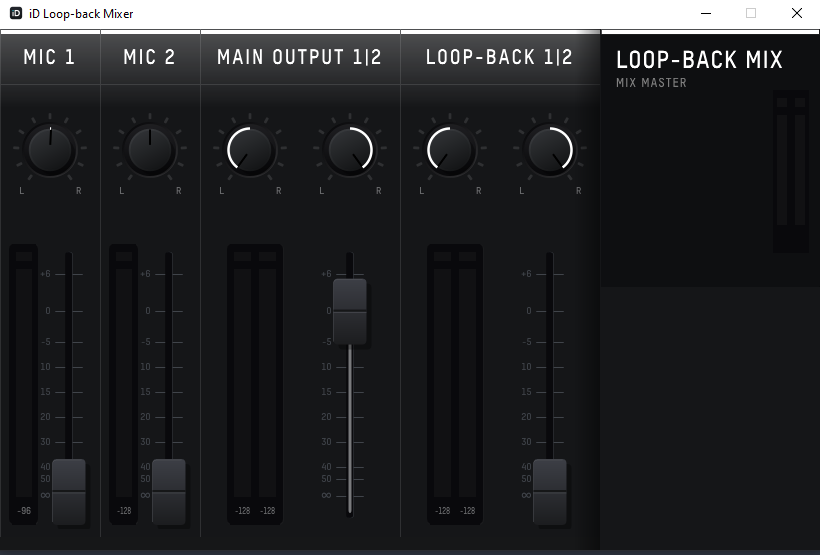The image size is (820, 555).
Task: Click the Main Output 1|2 fader handle
Action: (350, 312)
